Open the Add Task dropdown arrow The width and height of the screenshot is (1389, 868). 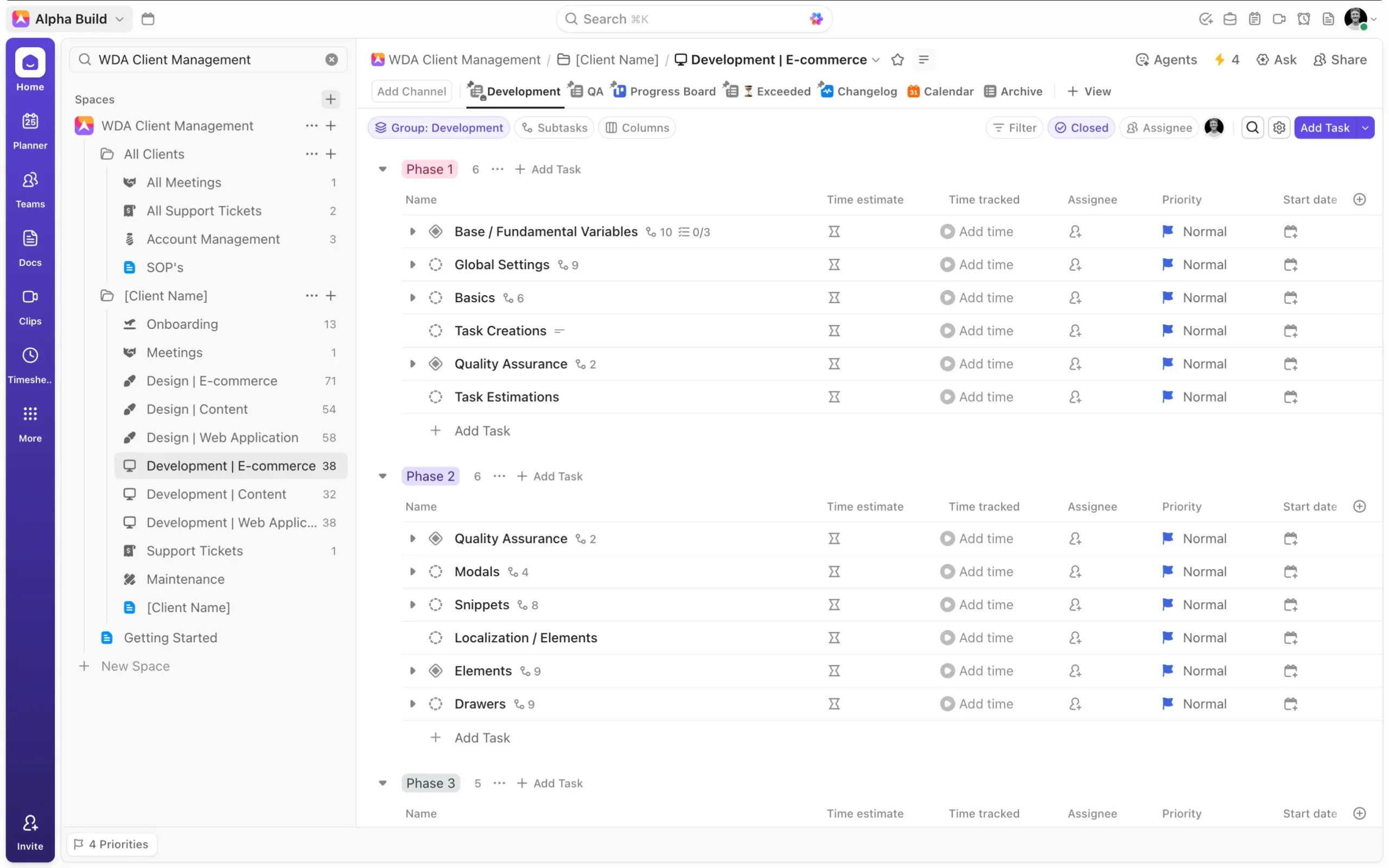click(1365, 127)
